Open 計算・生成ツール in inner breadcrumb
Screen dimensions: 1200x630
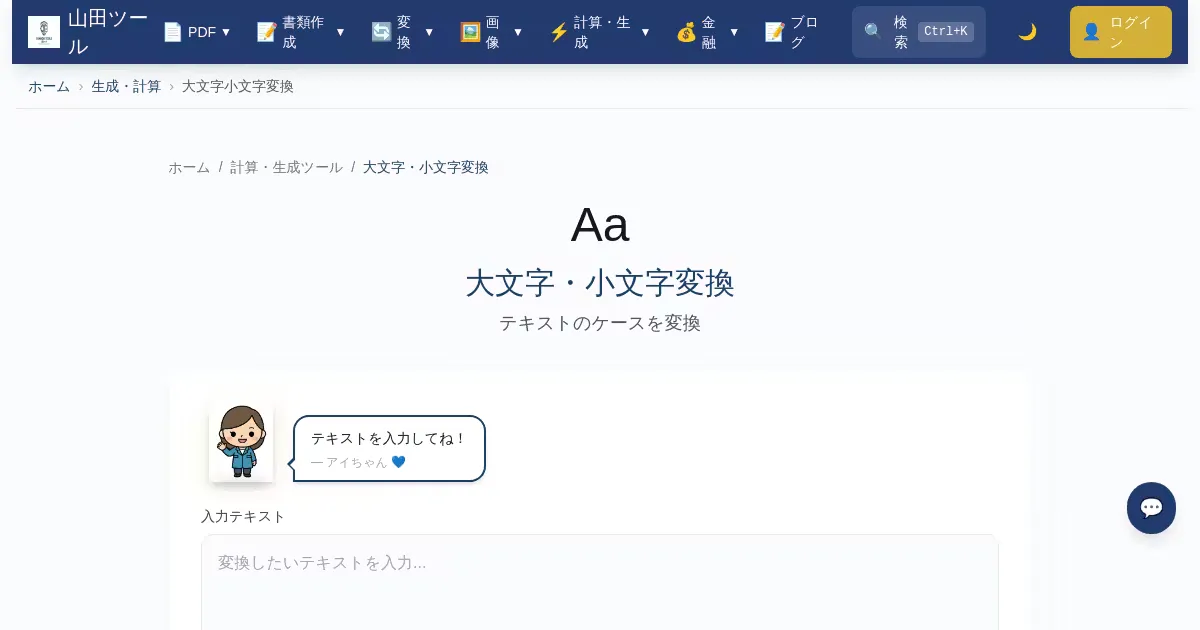point(286,168)
